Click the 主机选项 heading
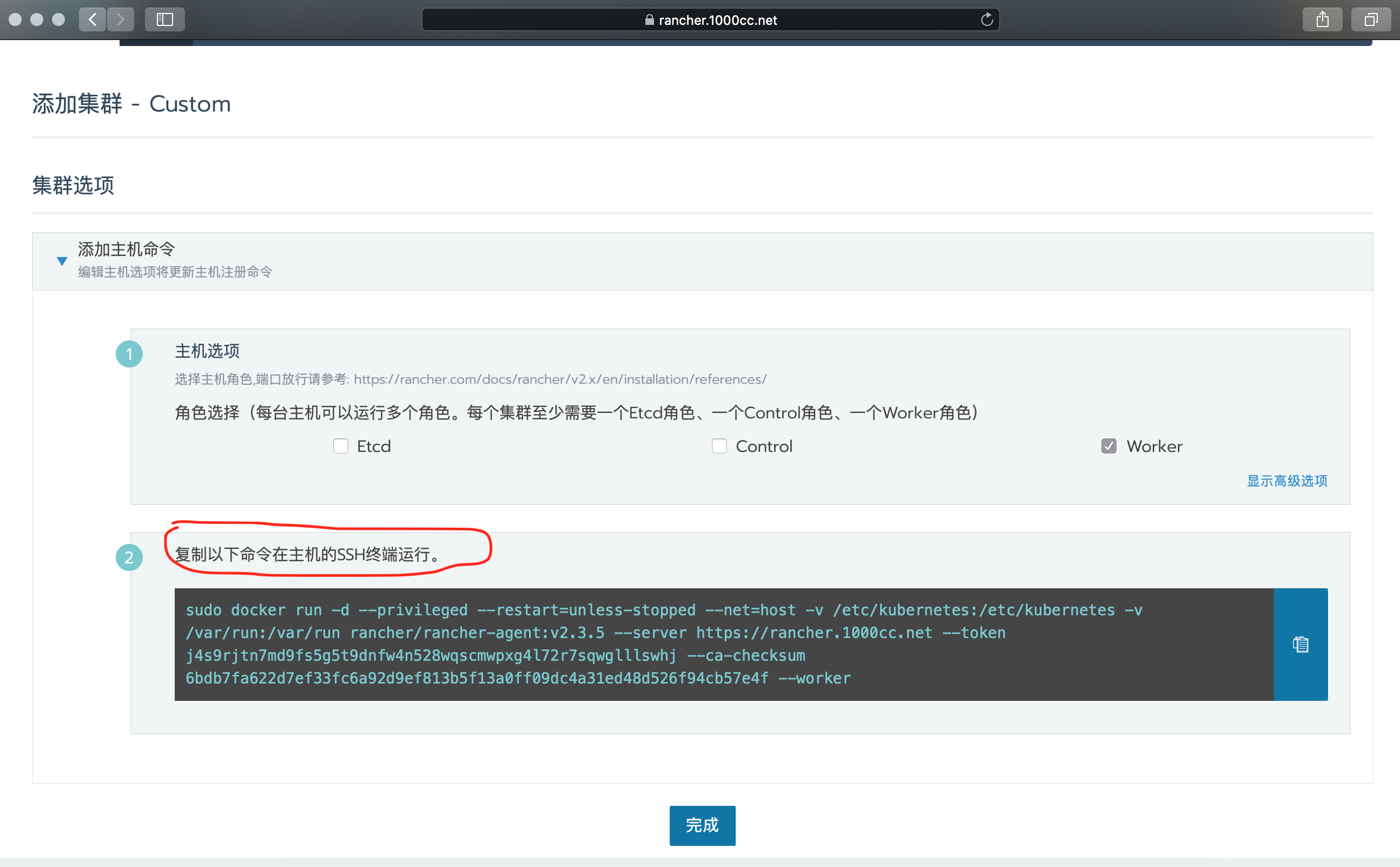This screenshot has width=1400, height=867. click(x=207, y=351)
